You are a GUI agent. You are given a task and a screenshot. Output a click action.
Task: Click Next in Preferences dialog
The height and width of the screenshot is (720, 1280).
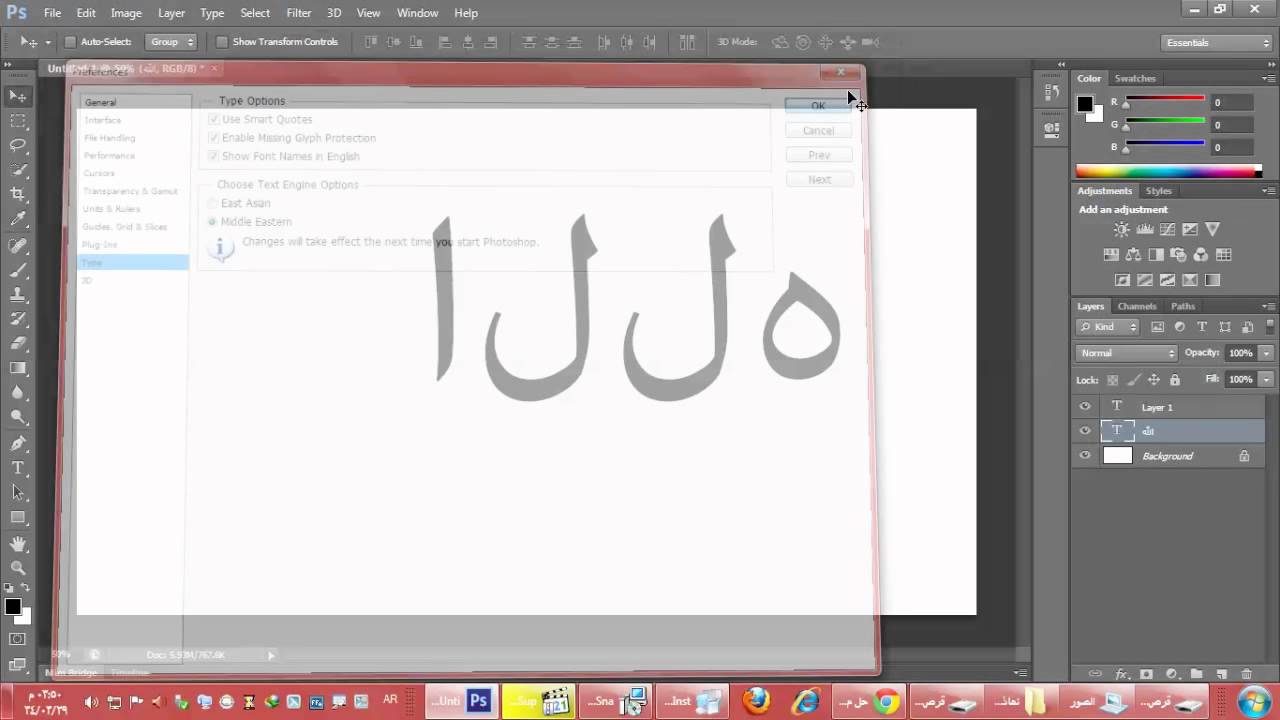[x=818, y=180]
